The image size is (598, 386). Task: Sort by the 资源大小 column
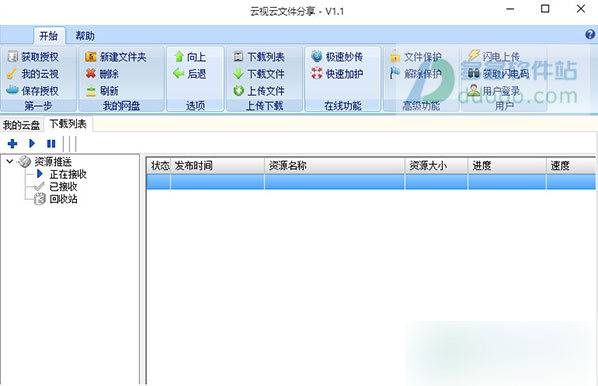click(x=436, y=166)
